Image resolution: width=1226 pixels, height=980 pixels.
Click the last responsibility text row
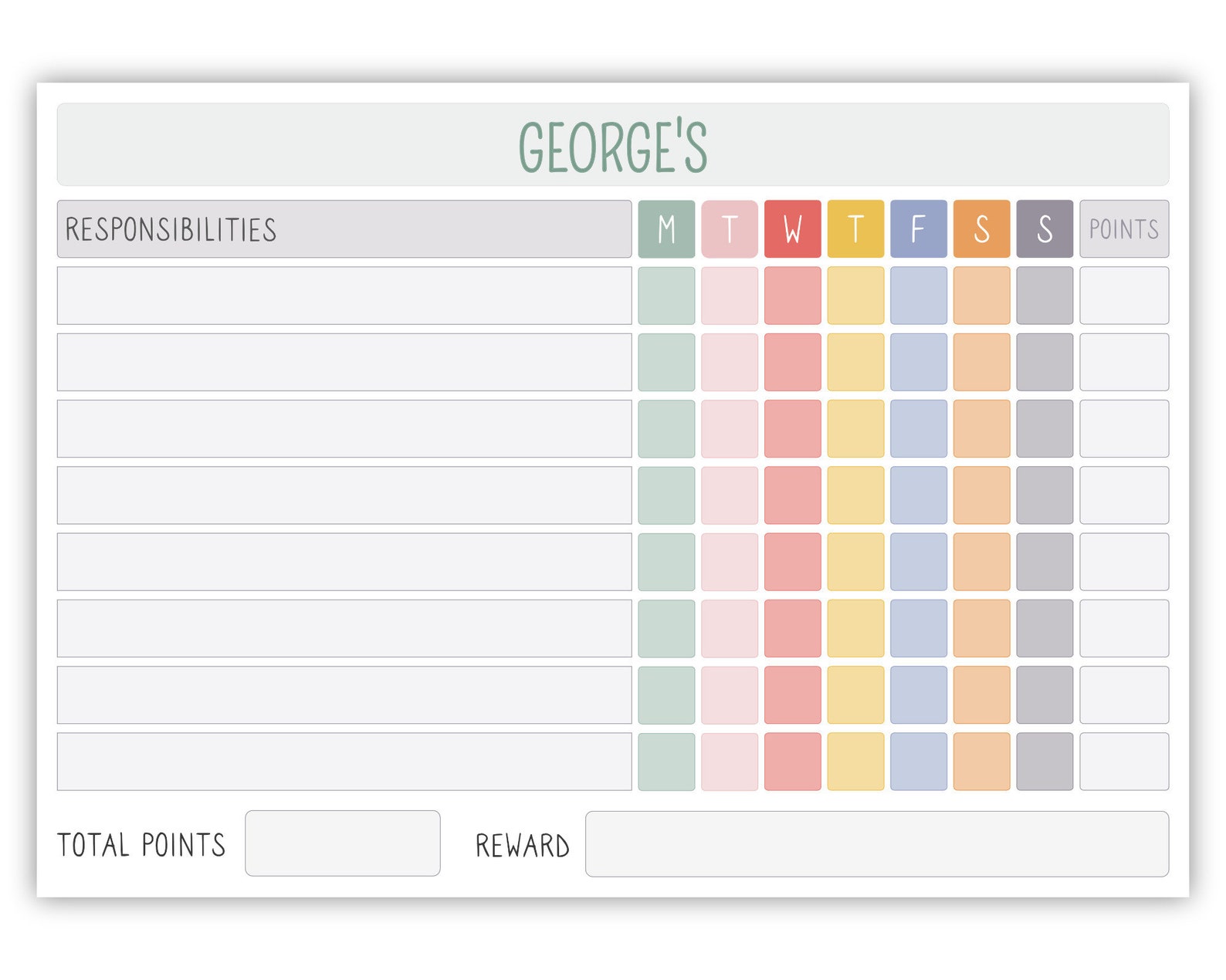[x=344, y=762]
